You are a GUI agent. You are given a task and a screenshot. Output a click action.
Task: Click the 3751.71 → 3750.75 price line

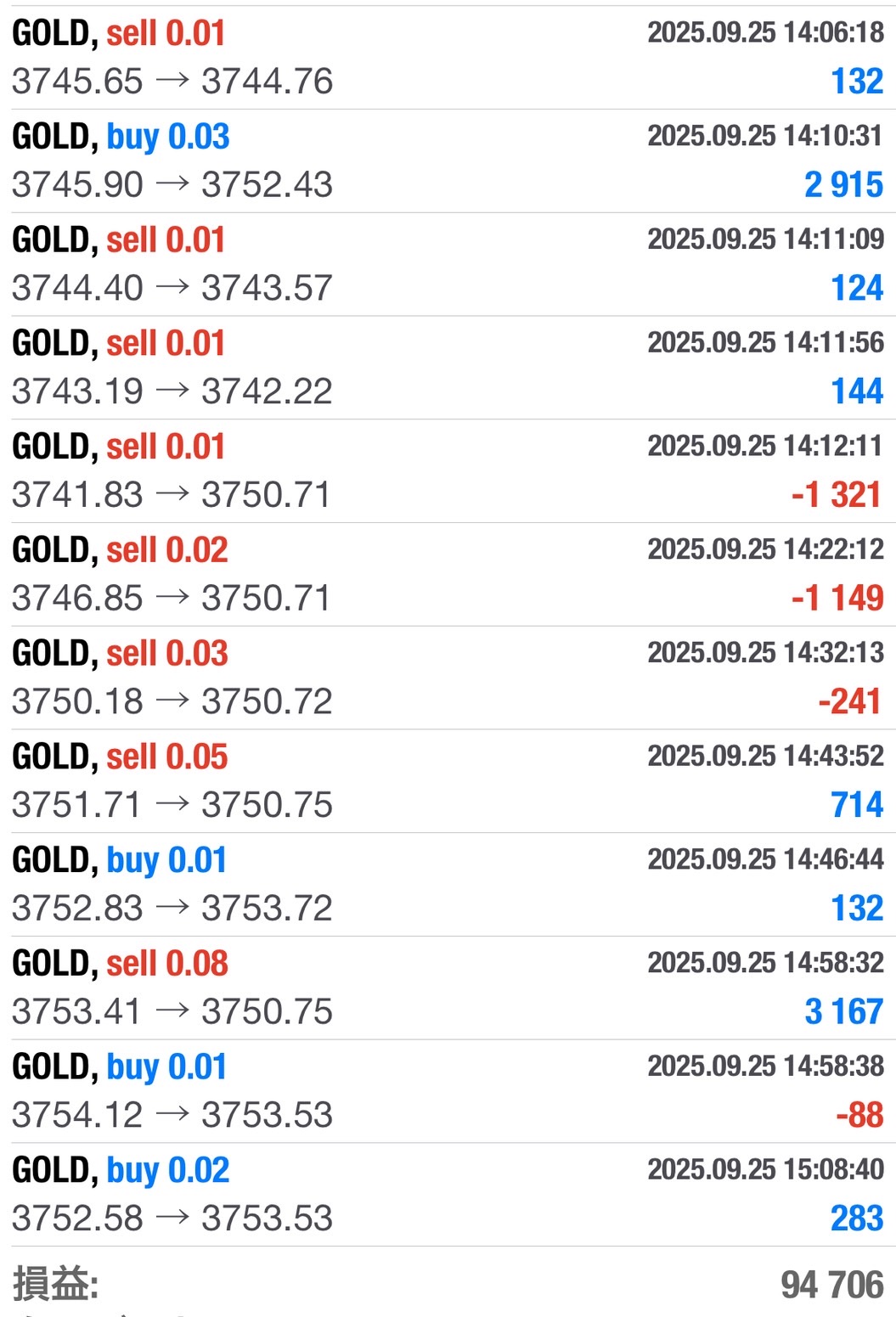point(172,805)
